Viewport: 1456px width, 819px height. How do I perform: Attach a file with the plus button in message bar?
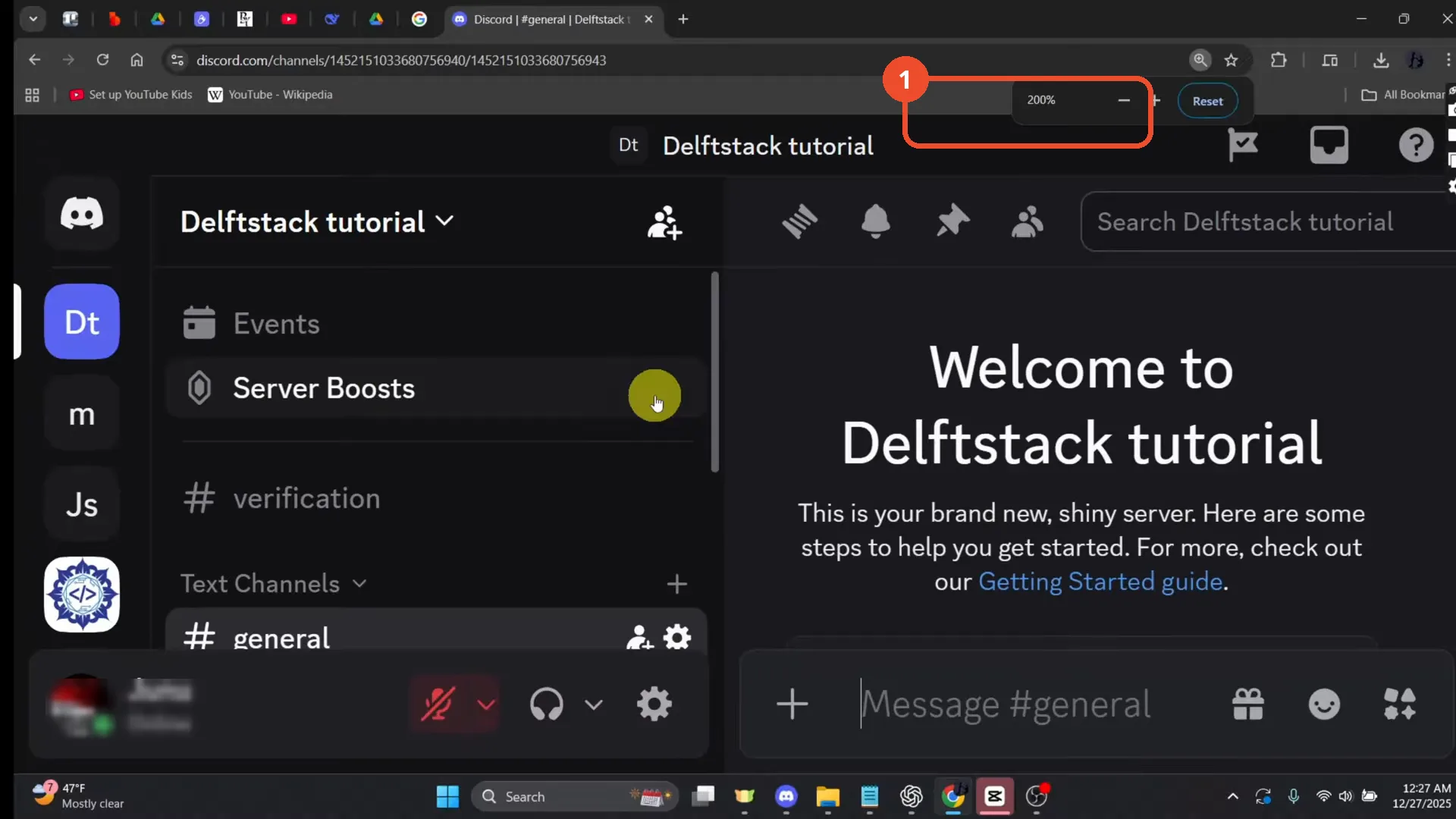pos(792,704)
